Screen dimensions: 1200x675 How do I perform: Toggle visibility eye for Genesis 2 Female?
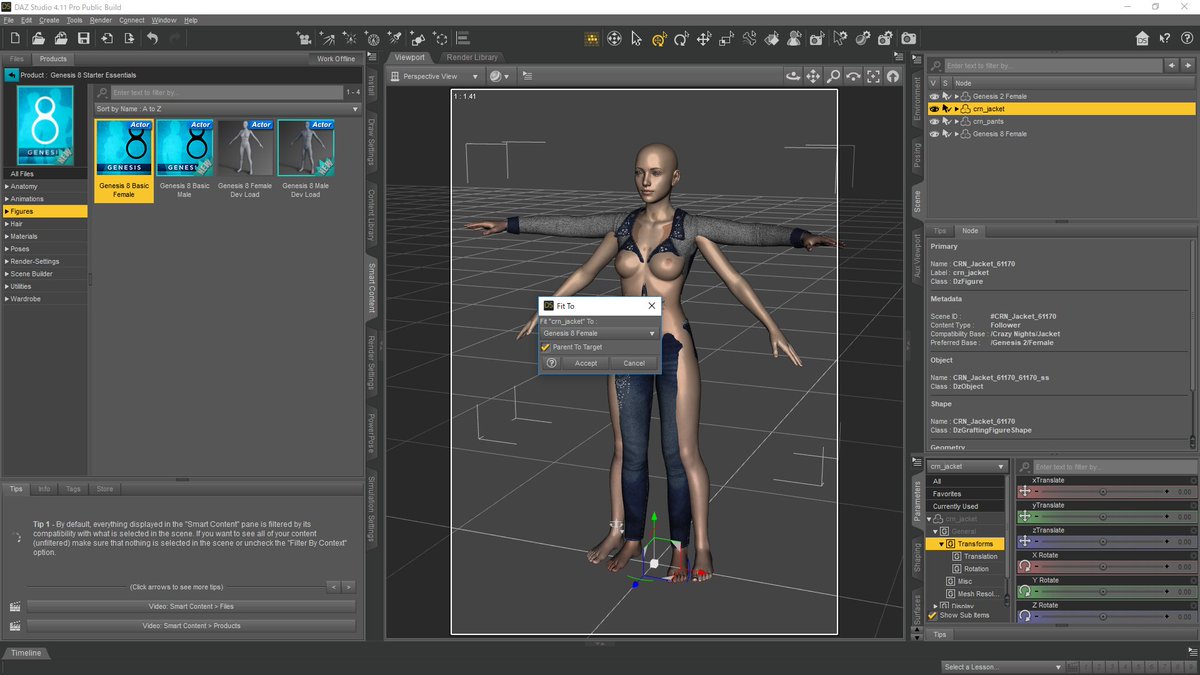click(934, 96)
